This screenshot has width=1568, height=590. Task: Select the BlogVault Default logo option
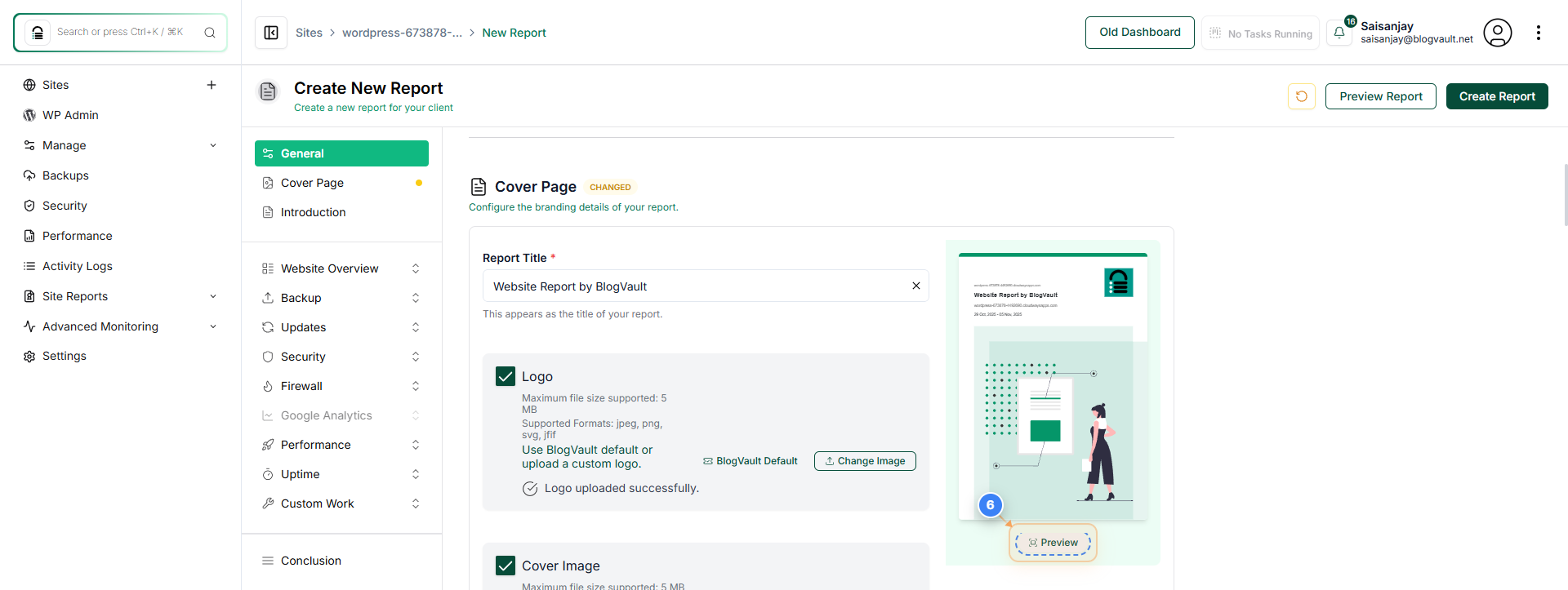[x=750, y=461]
